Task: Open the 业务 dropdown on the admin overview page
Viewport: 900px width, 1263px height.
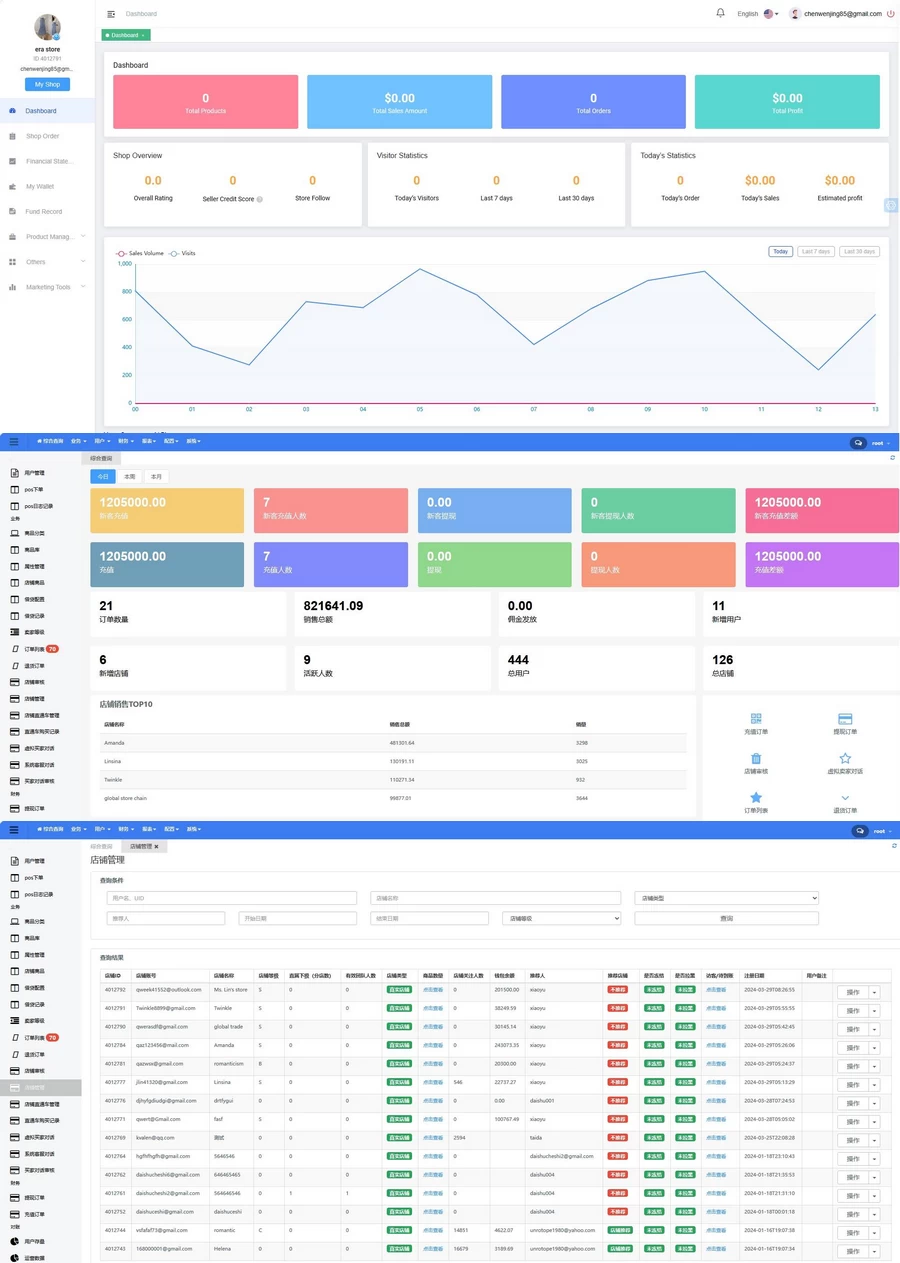Action: pyautogui.click(x=78, y=441)
